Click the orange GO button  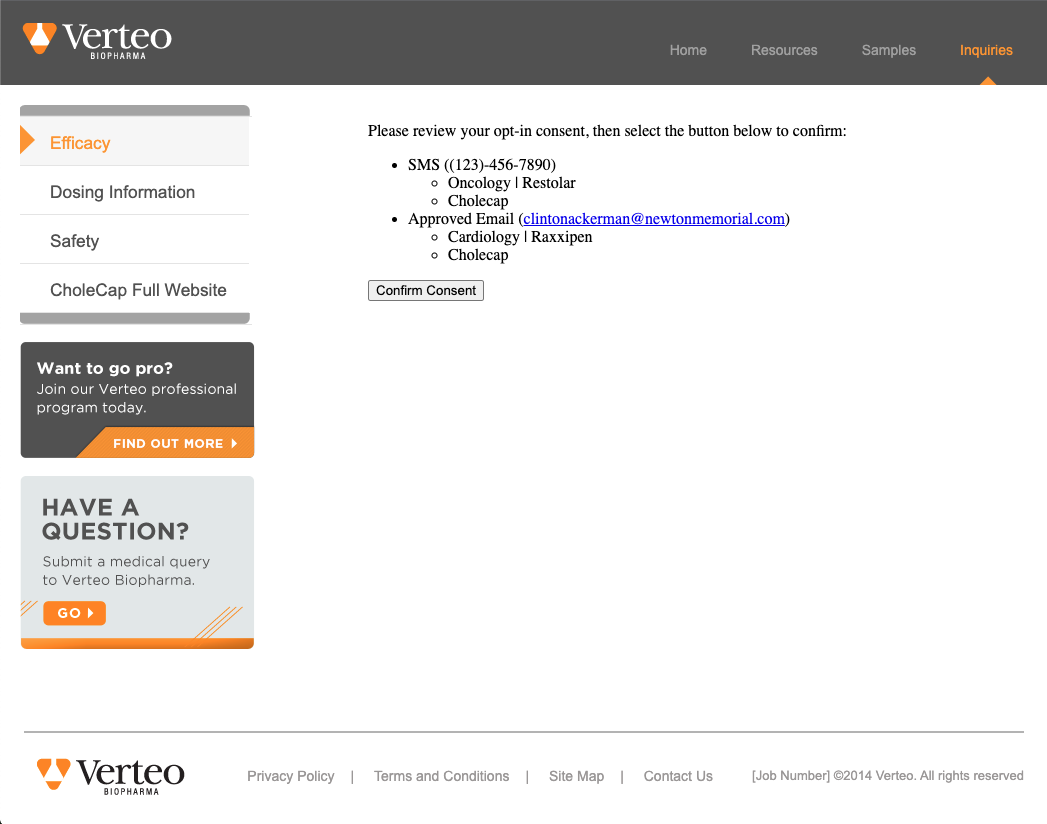[74, 613]
